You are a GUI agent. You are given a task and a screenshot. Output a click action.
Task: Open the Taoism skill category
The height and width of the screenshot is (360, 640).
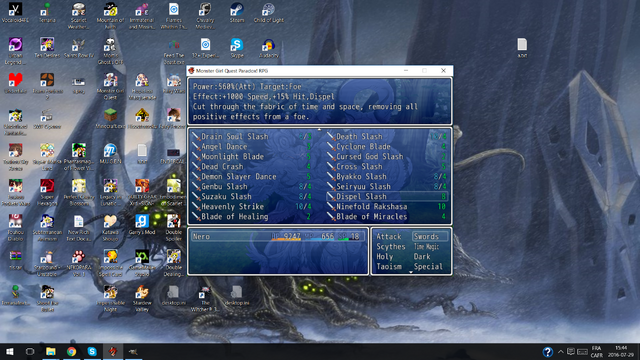pos(389,267)
